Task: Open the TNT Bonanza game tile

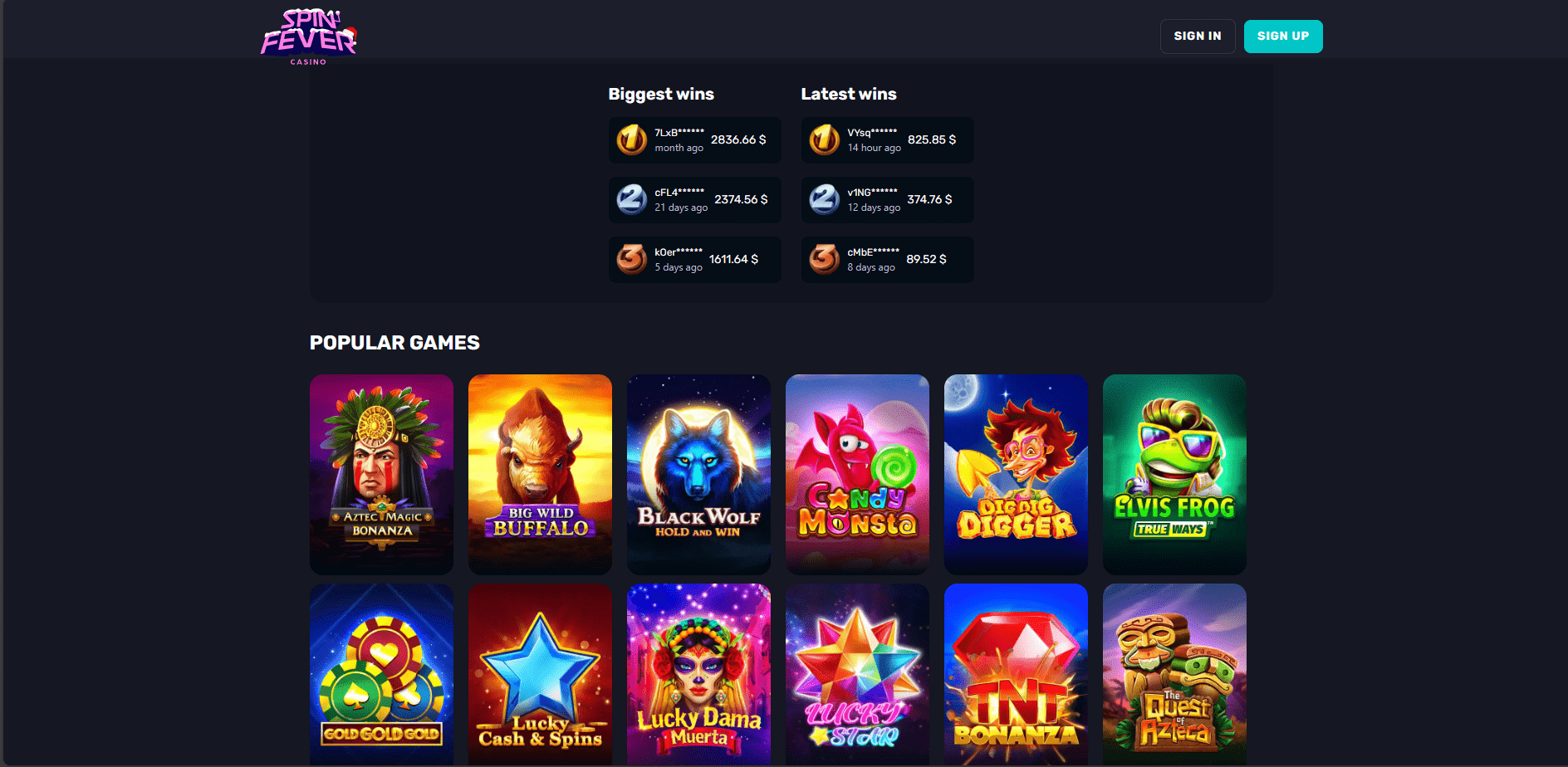Action: tap(1016, 675)
